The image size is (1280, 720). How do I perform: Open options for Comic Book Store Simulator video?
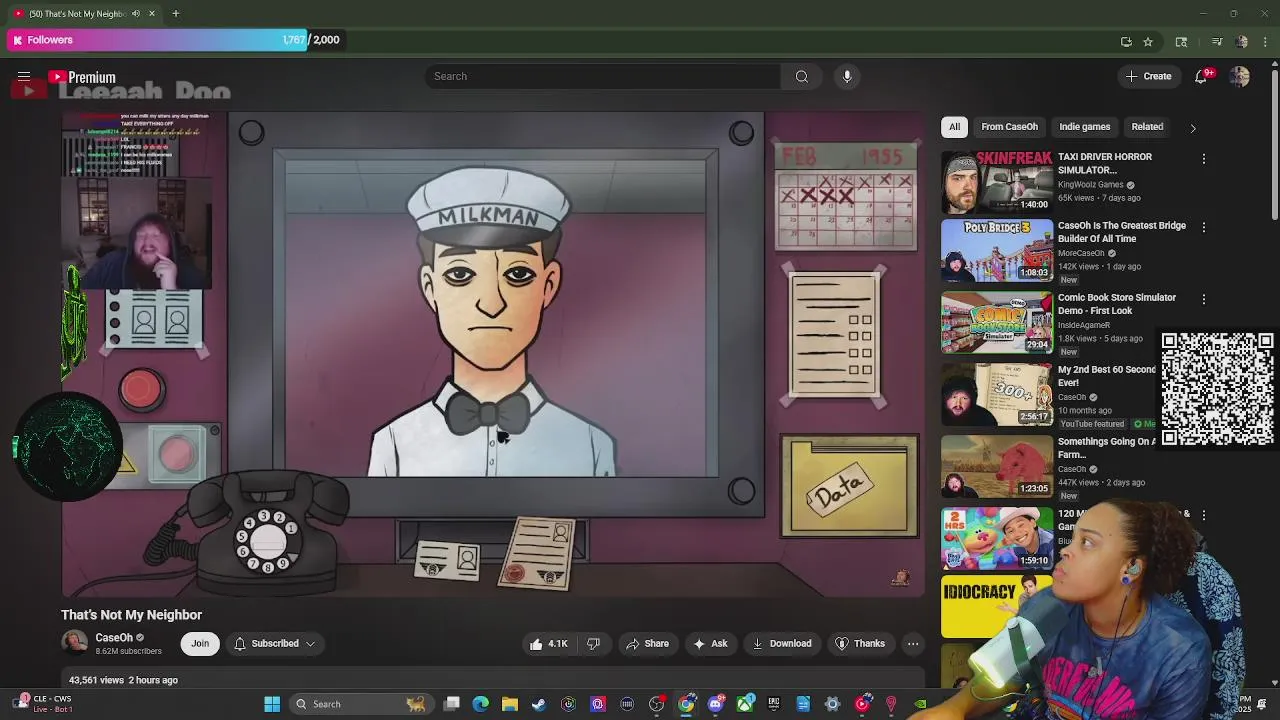click(1204, 299)
